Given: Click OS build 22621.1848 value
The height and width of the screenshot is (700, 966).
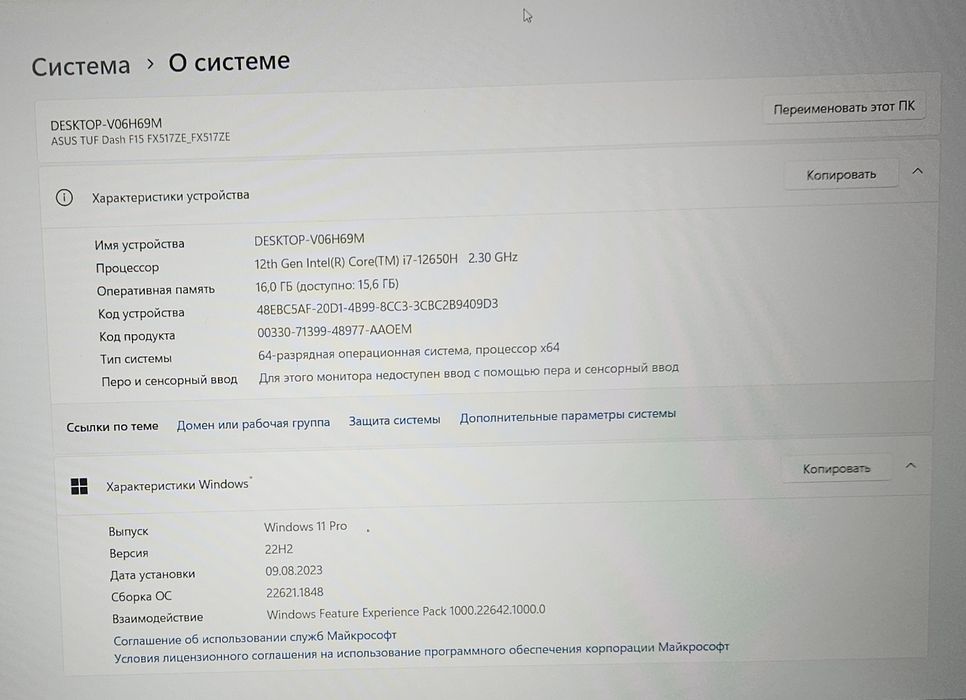Looking at the screenshot, I should coord(294,593).
